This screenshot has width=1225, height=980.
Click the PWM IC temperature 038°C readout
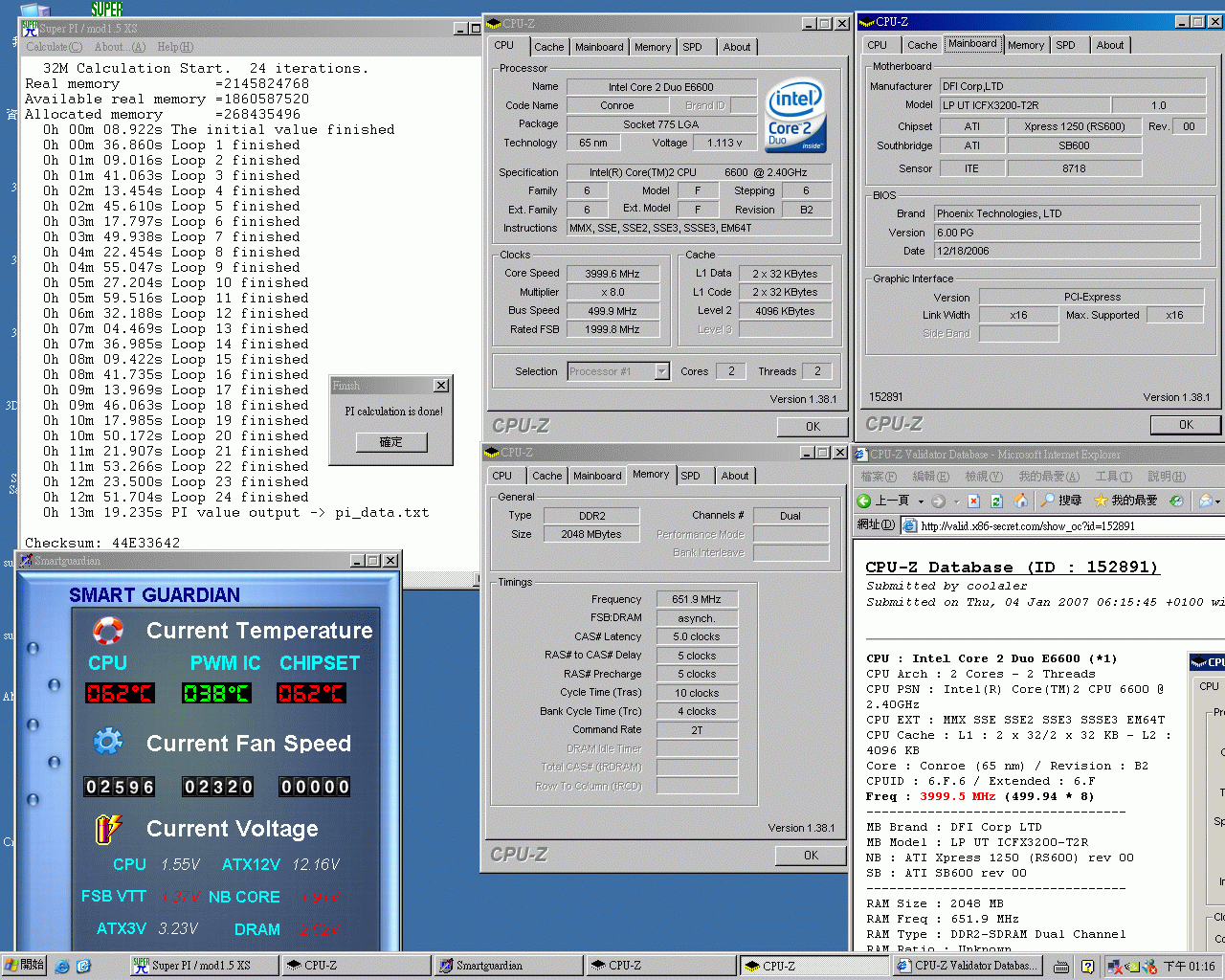pos(216,693)
